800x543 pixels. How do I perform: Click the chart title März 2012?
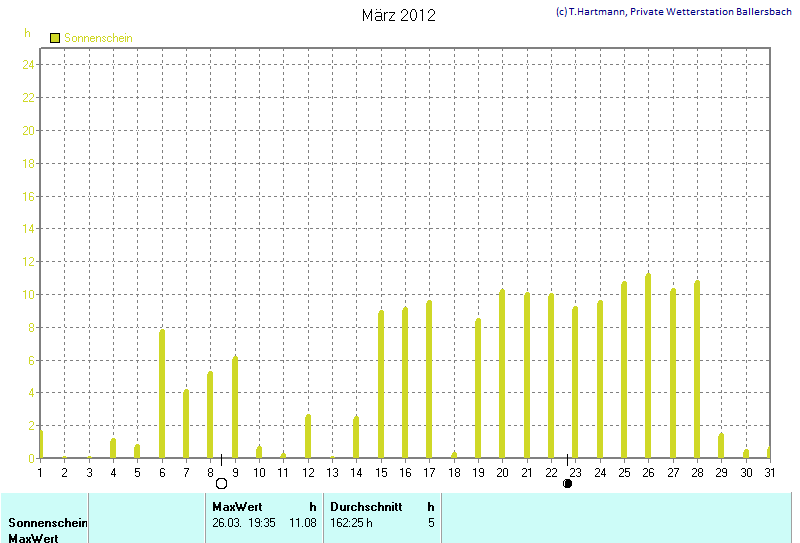coord(398,15)
